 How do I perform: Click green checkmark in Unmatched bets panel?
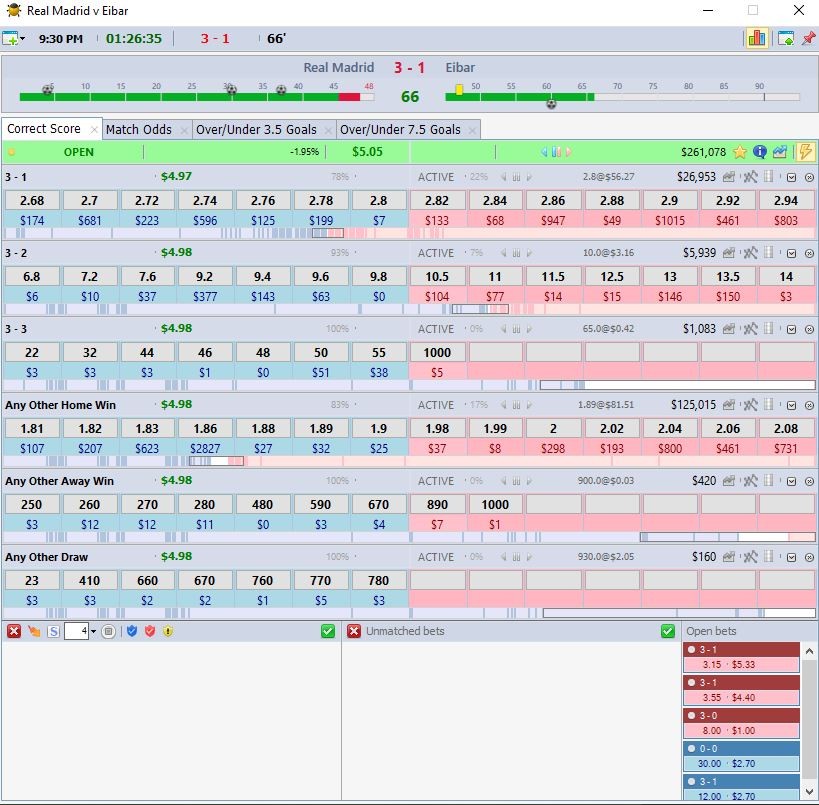pos(668,632)
